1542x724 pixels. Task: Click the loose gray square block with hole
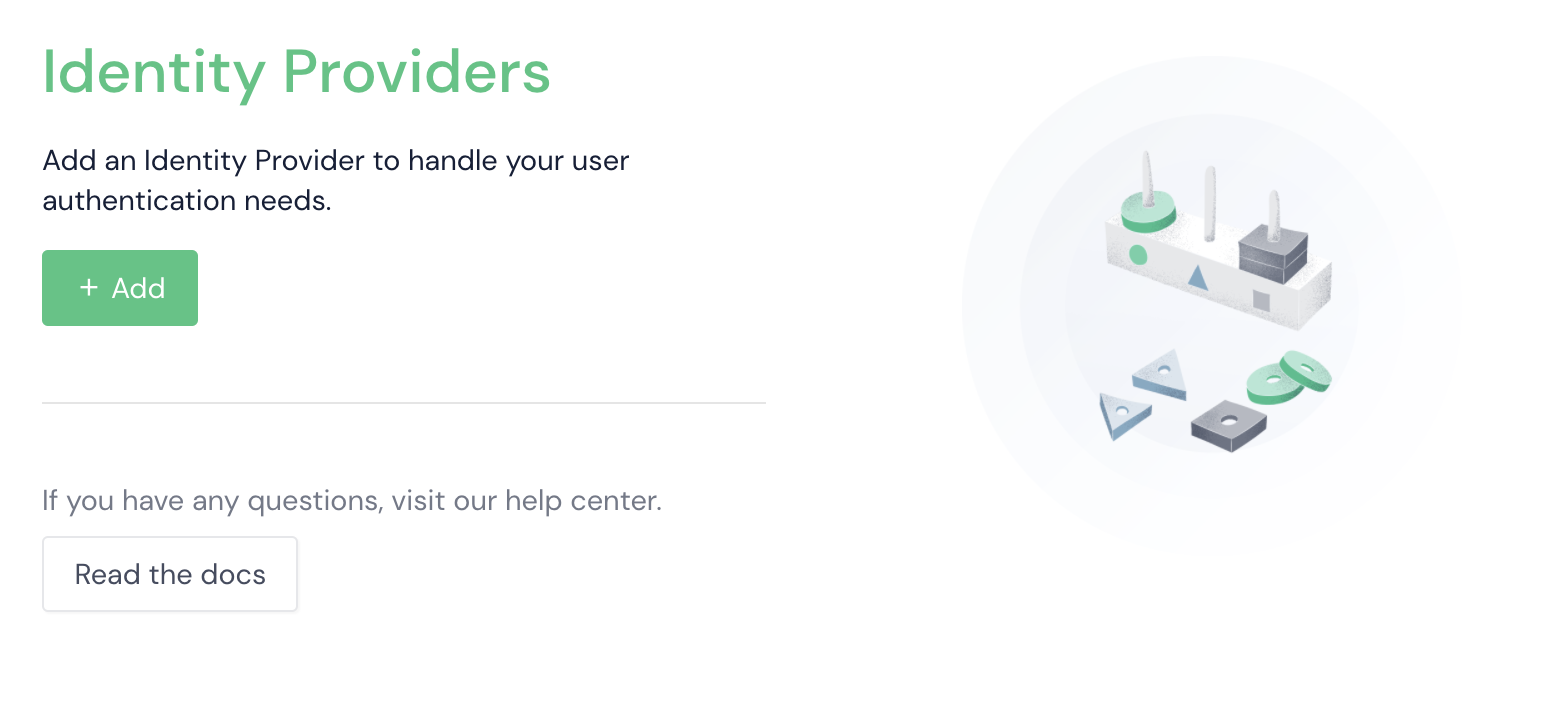point(1229,425)
